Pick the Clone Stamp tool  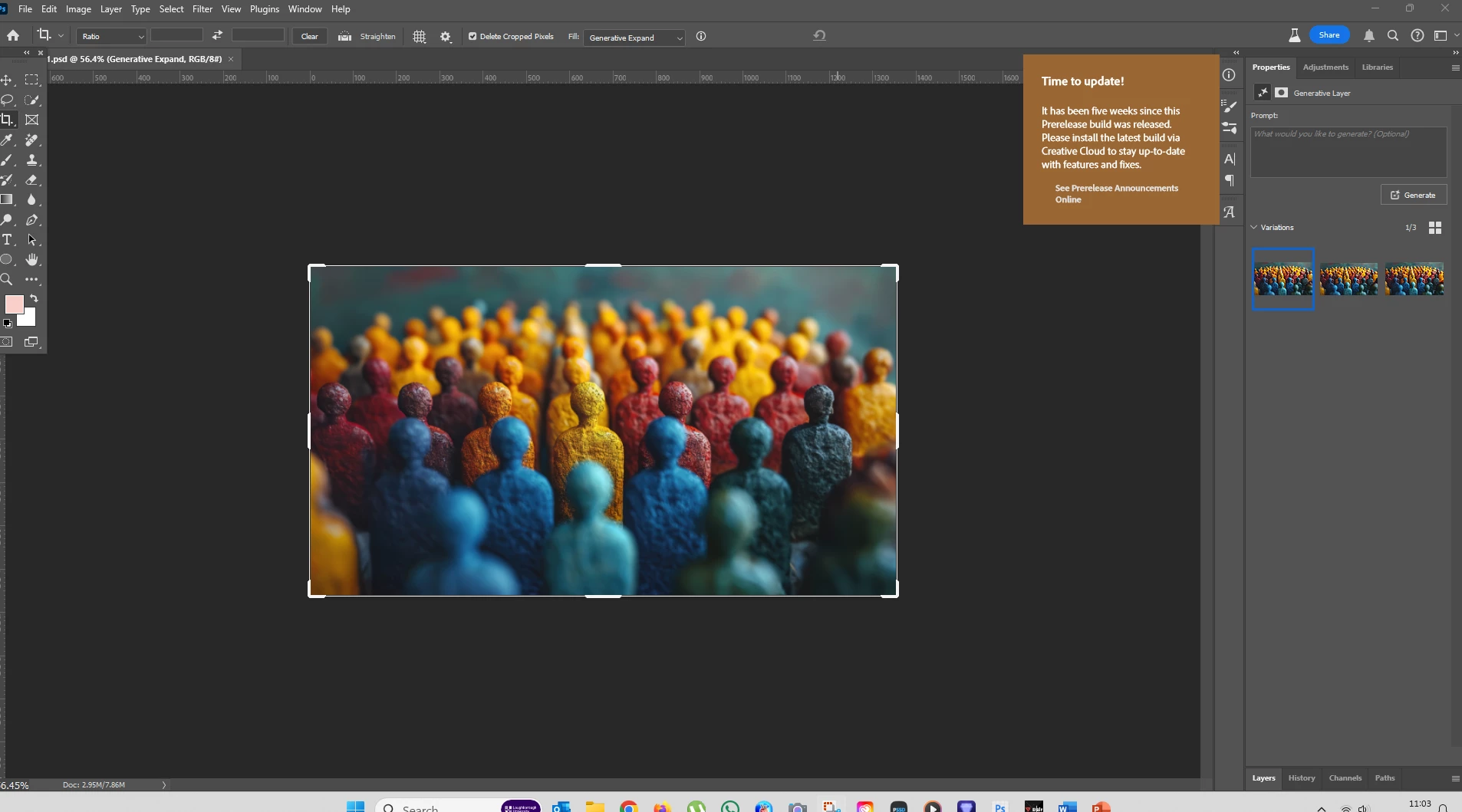(31, 159)
